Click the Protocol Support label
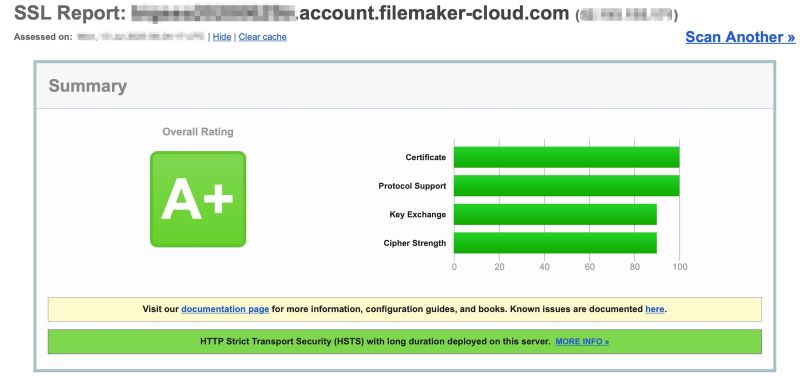Viewport: 800px width, 378px height. 412,186
